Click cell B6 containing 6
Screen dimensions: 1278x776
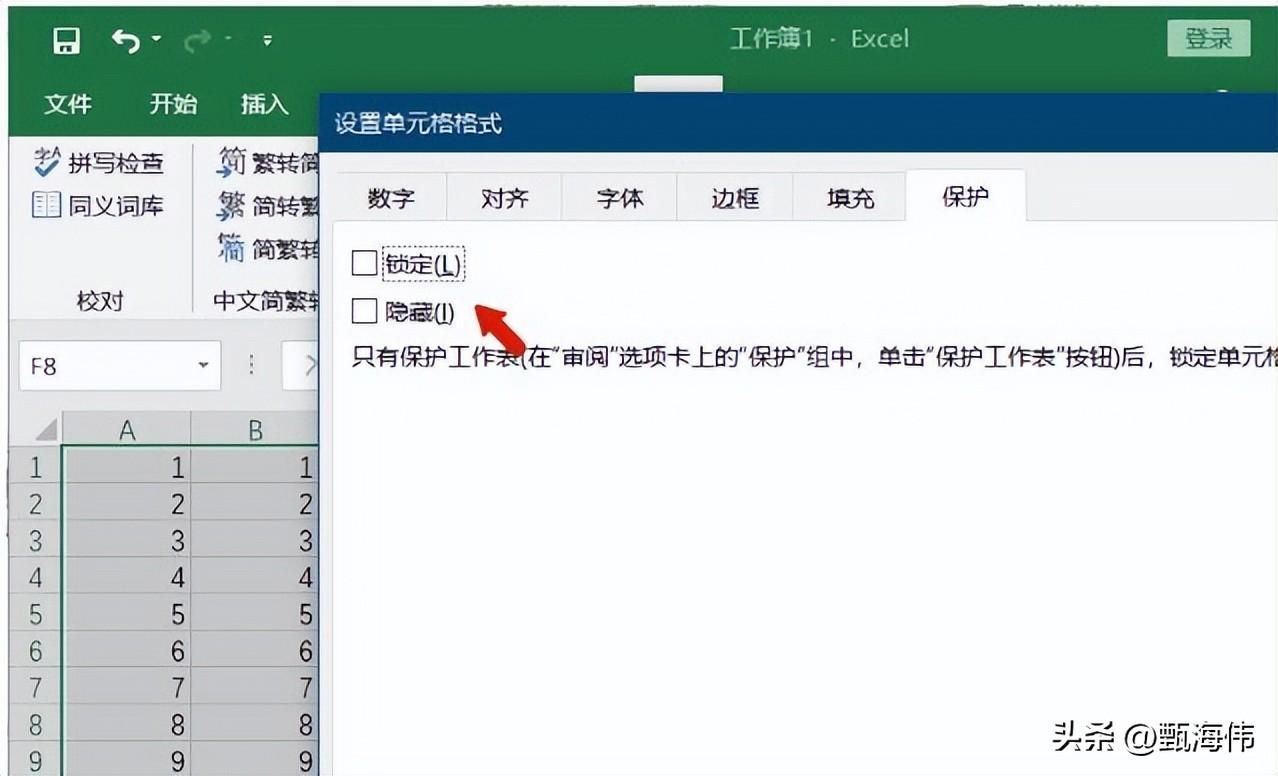click(255, 651)
